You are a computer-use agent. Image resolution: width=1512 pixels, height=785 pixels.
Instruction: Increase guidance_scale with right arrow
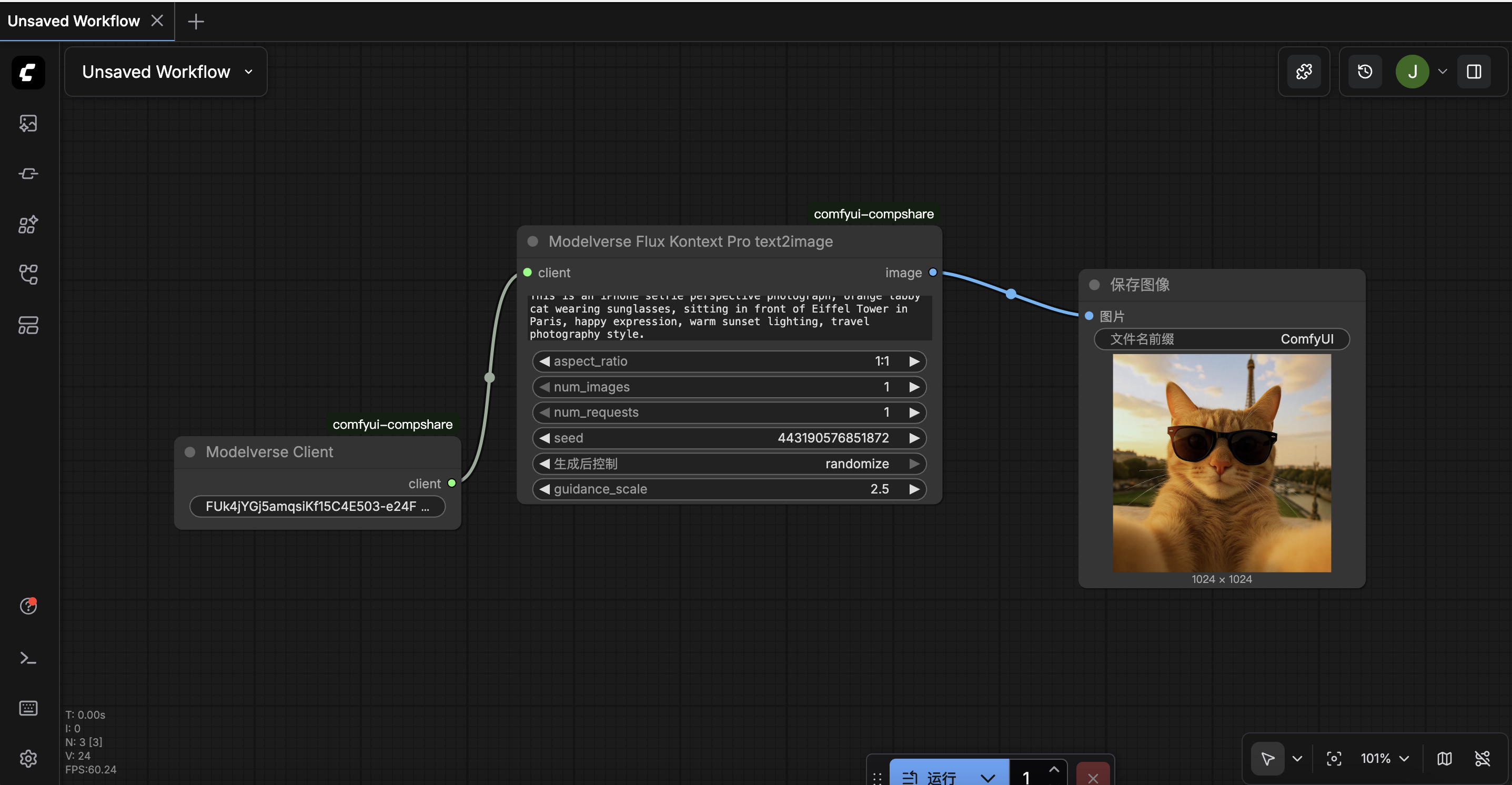[914, 489]
